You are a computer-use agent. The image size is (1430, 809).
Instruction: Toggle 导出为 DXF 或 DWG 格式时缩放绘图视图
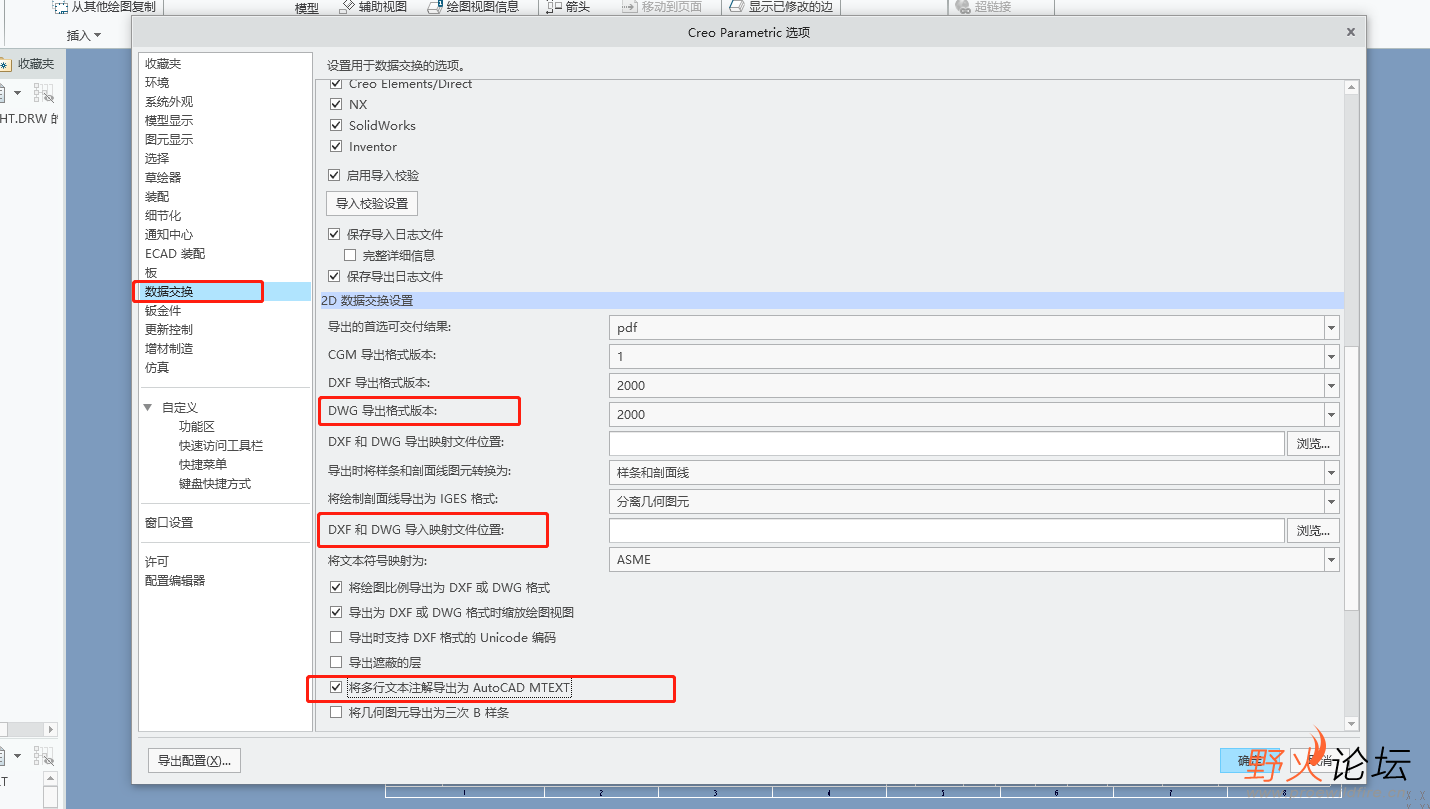pos(336,612)
